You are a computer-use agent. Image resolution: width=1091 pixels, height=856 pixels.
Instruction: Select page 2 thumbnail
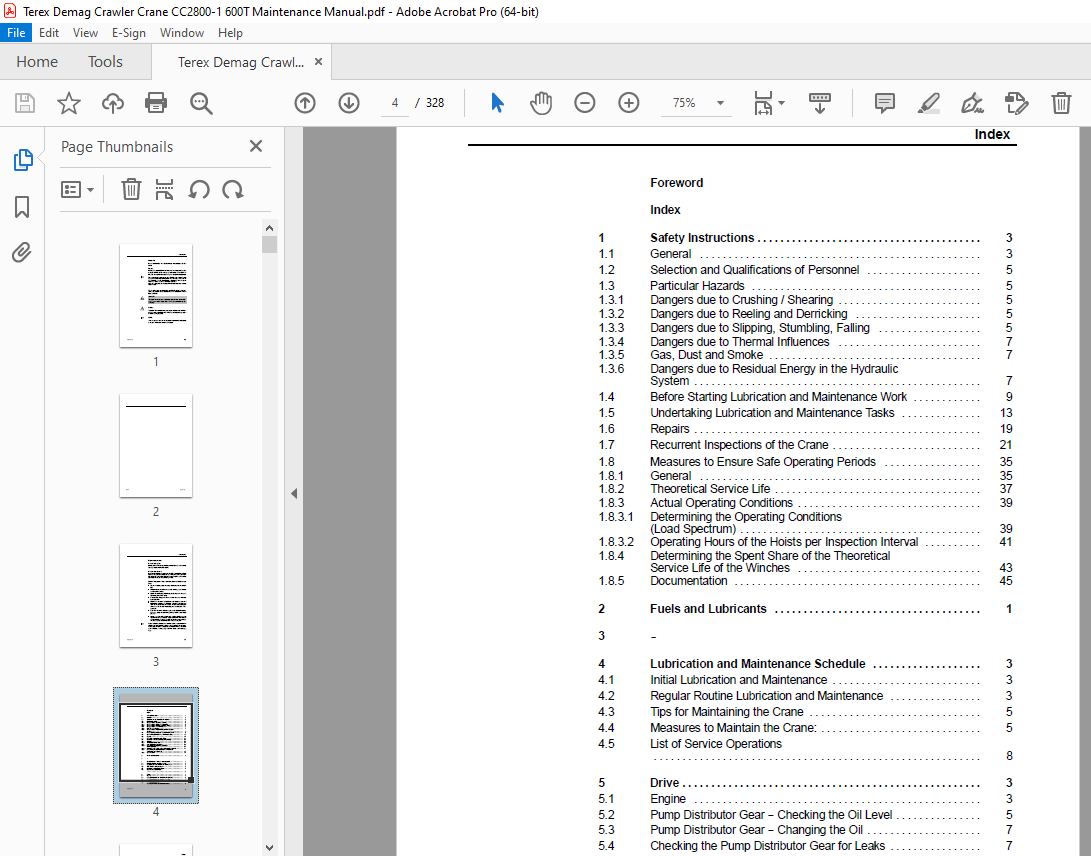tap(156, 445)
